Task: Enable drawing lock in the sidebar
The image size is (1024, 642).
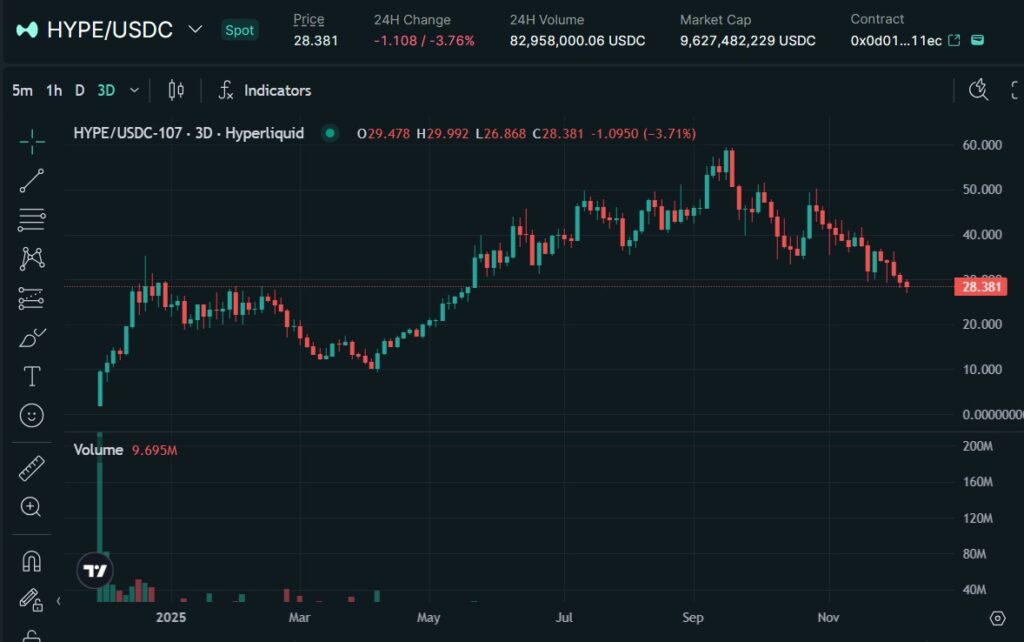Action: pos(31,601)
